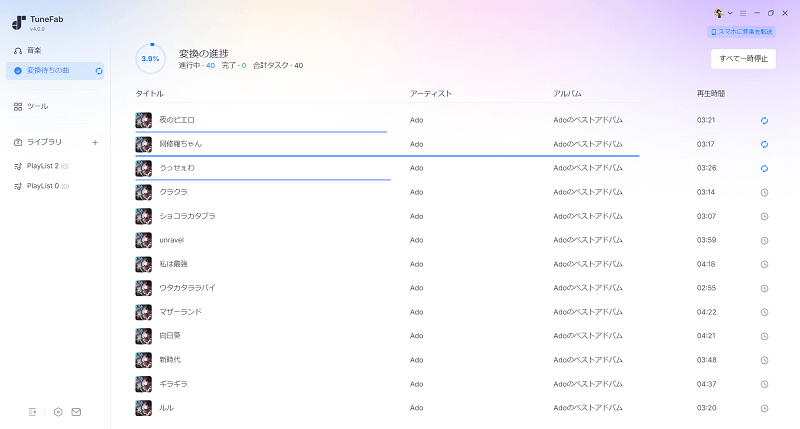The height and width of the screenshot is (429, 800).
Task: Click converting spinner icon for 夜のピエロ
Action: (764, 120)
